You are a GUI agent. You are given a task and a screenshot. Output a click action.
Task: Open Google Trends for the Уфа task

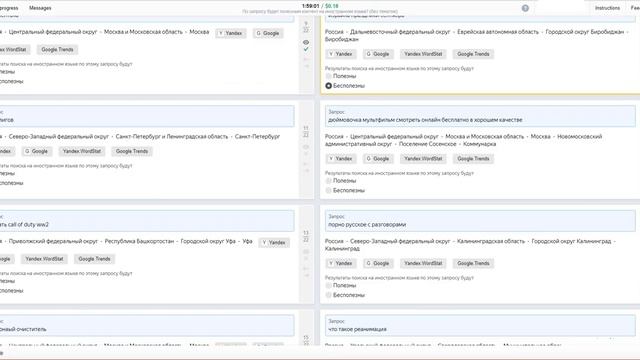(x=94, y=259)
